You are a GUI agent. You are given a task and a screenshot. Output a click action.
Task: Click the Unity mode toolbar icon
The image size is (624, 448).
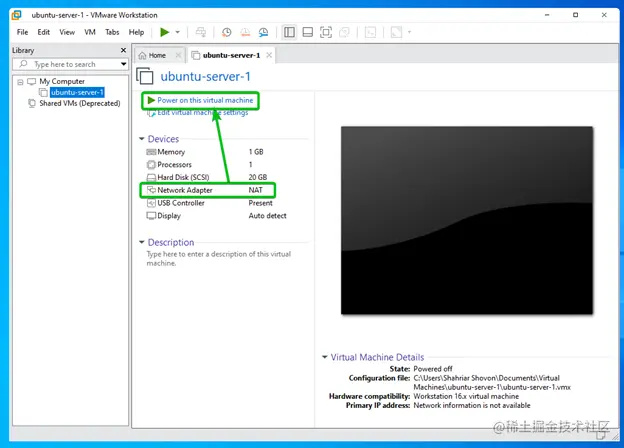pos(344,32)
